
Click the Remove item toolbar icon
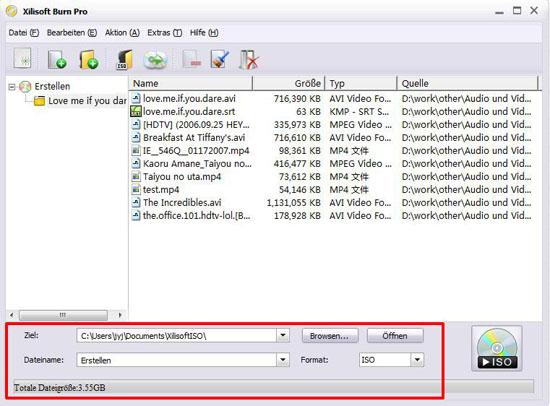192,59
